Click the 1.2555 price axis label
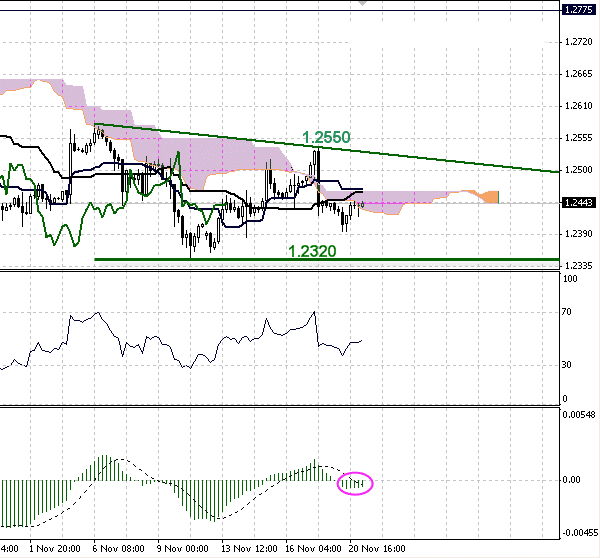This screenshot has height=558, width=600. tap(579, 138)
